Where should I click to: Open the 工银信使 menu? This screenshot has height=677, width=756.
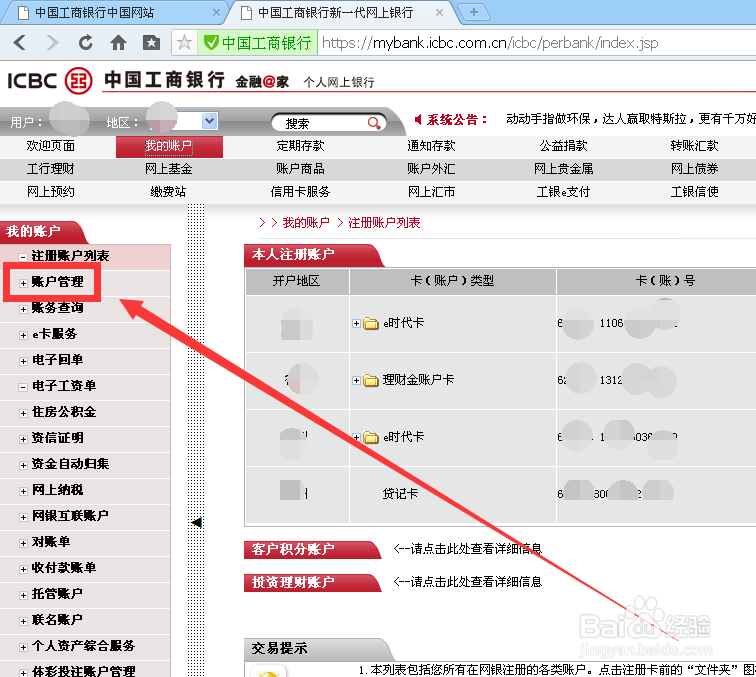tap(694, 192)
